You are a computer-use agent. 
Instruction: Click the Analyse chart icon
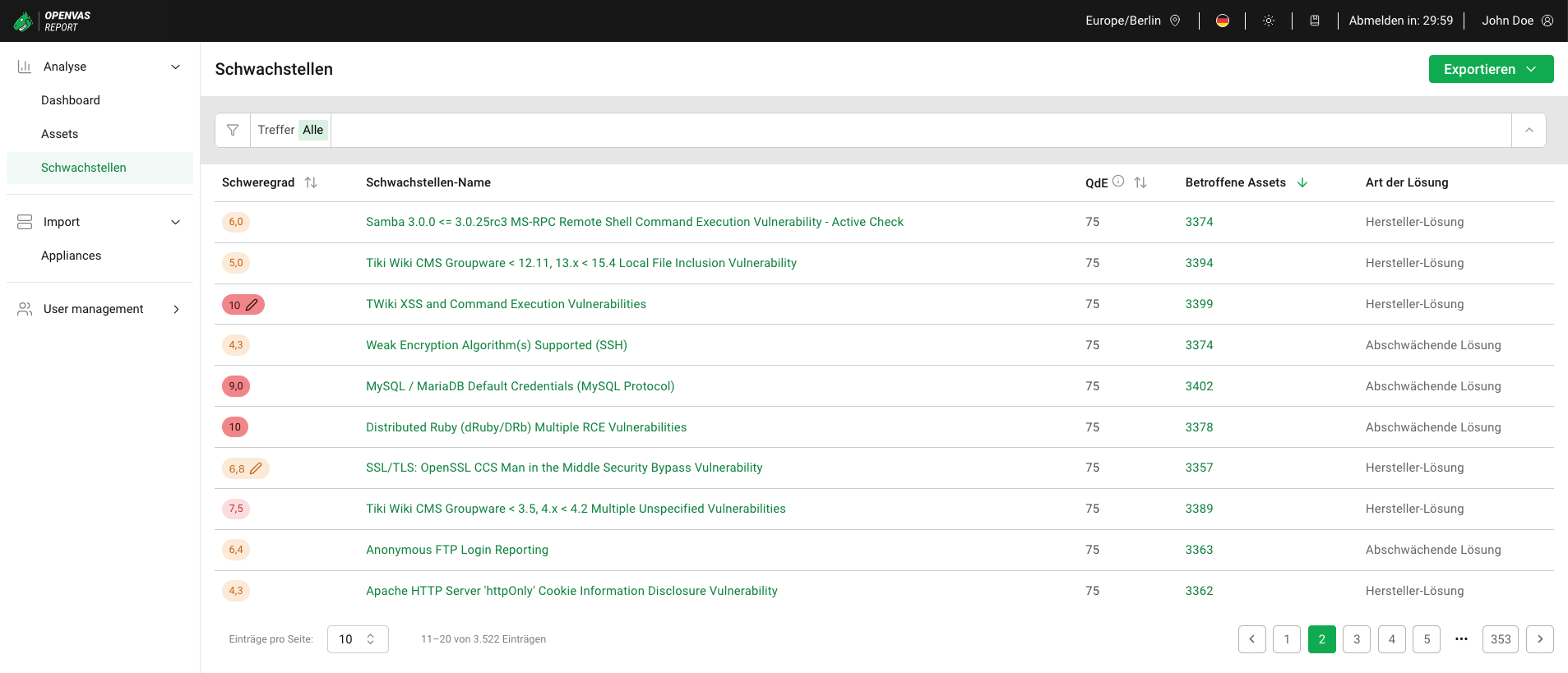click(25, 67)
